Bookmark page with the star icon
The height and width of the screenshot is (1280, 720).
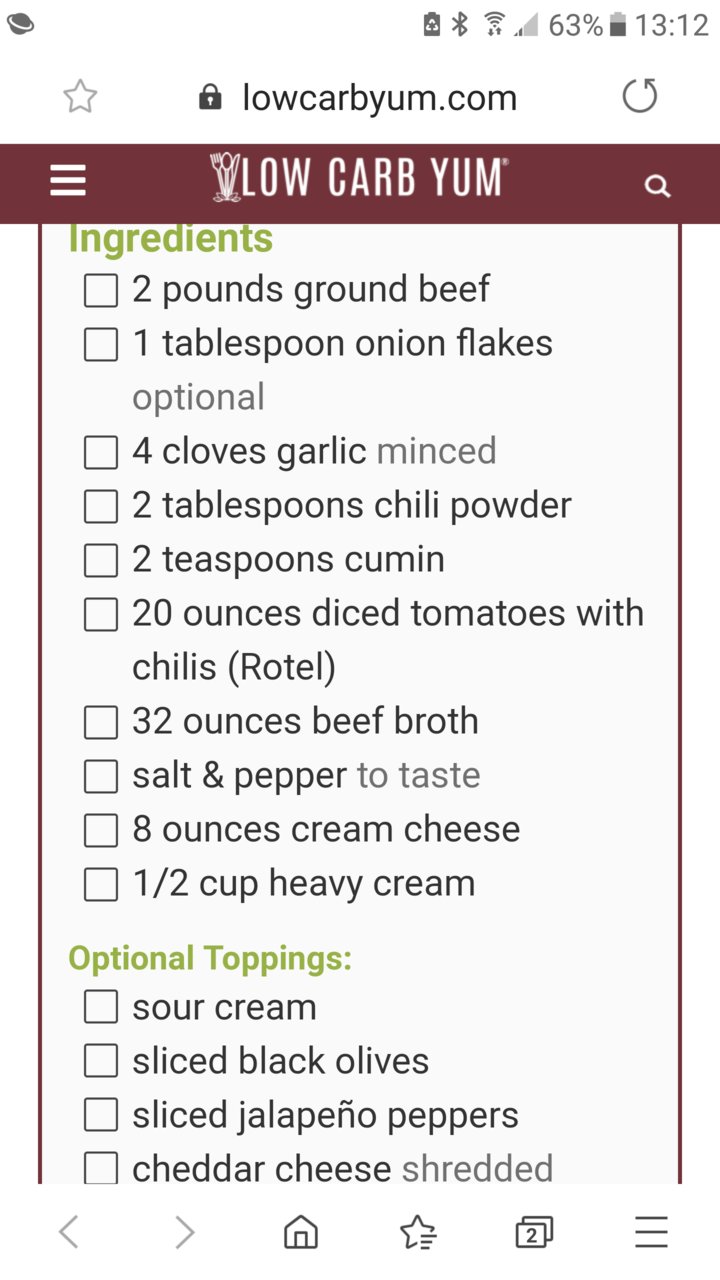click(x=80, y=97)
